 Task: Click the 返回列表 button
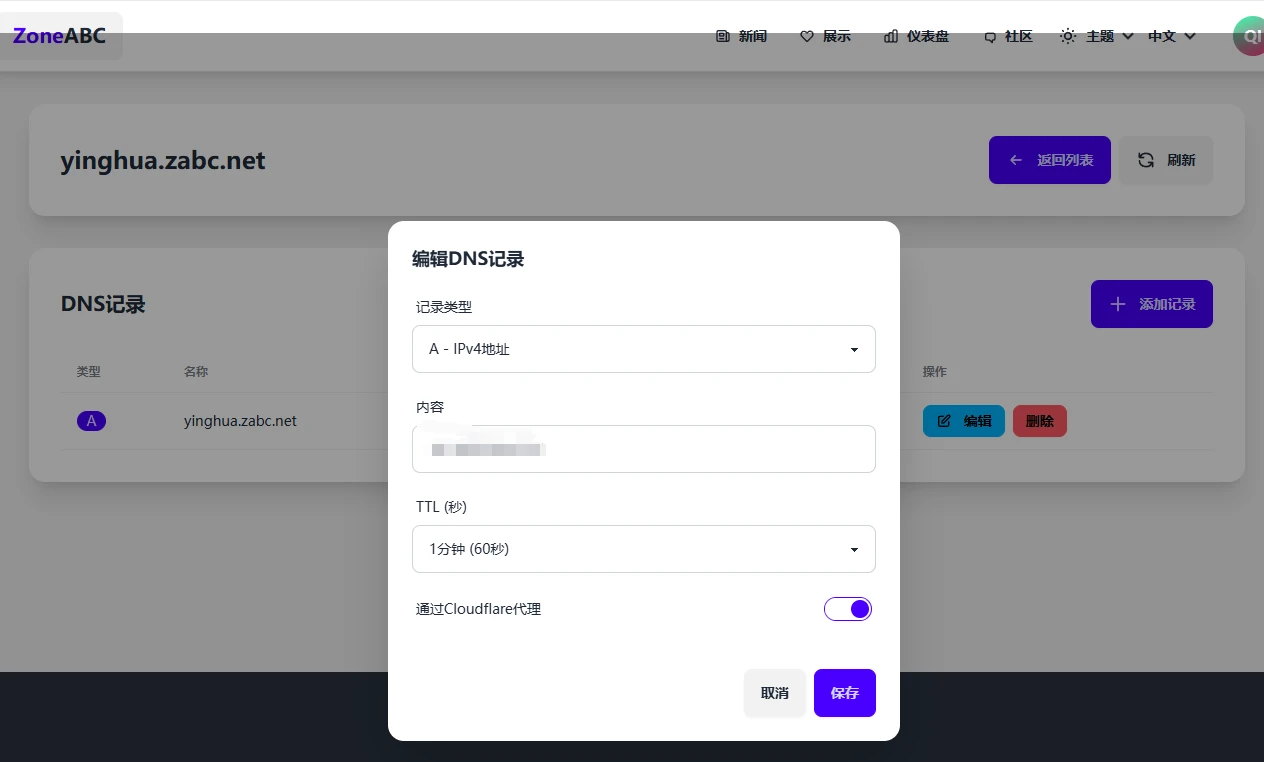1049,160
